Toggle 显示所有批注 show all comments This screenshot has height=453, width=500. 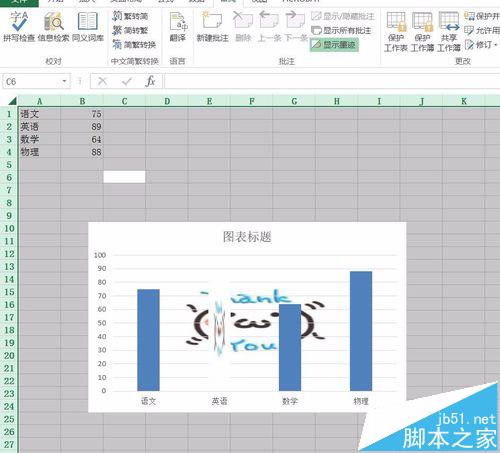[x=341, y=30]
